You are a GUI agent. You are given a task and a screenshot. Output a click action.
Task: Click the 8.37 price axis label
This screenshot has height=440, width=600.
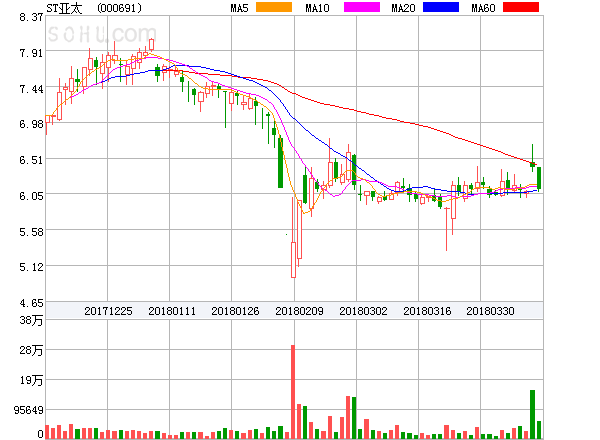click(31, 17)
